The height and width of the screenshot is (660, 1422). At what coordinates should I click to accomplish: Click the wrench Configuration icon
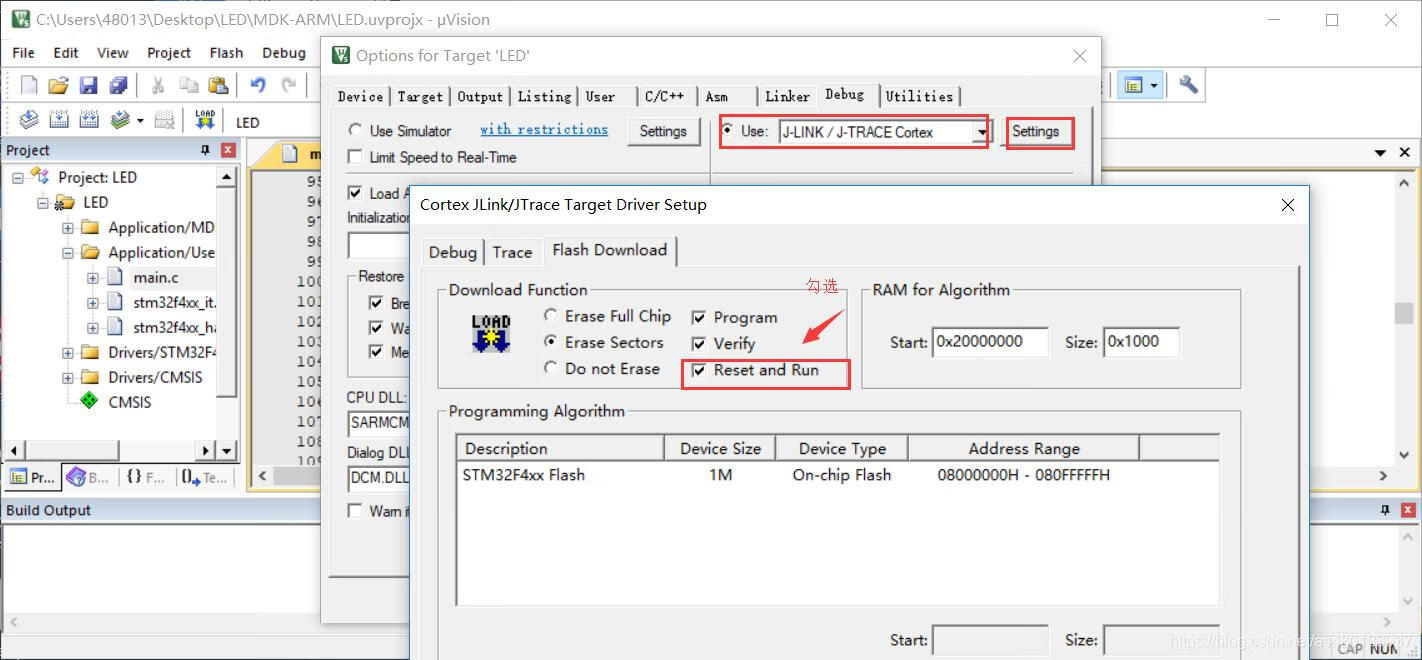(x=1188, y=86)
